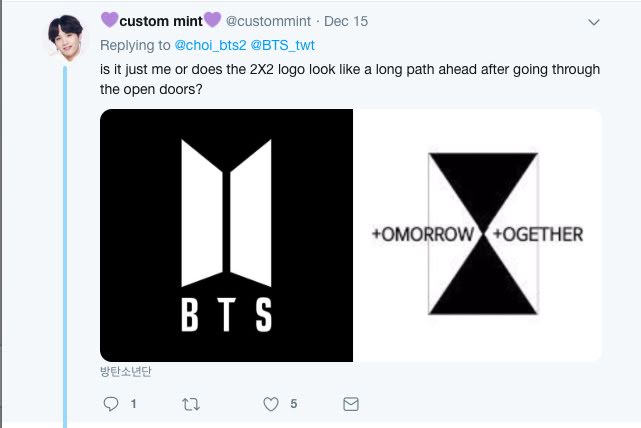Viewport: 641px width, 428px height.
Task: Visit the @custommint handle link
Action: 268,21
